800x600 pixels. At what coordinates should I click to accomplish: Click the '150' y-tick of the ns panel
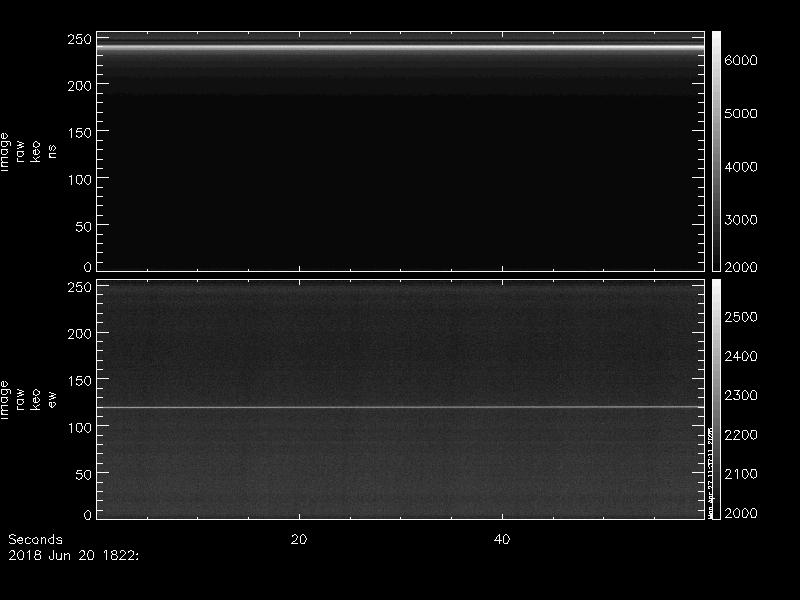(x=80, y=133)
